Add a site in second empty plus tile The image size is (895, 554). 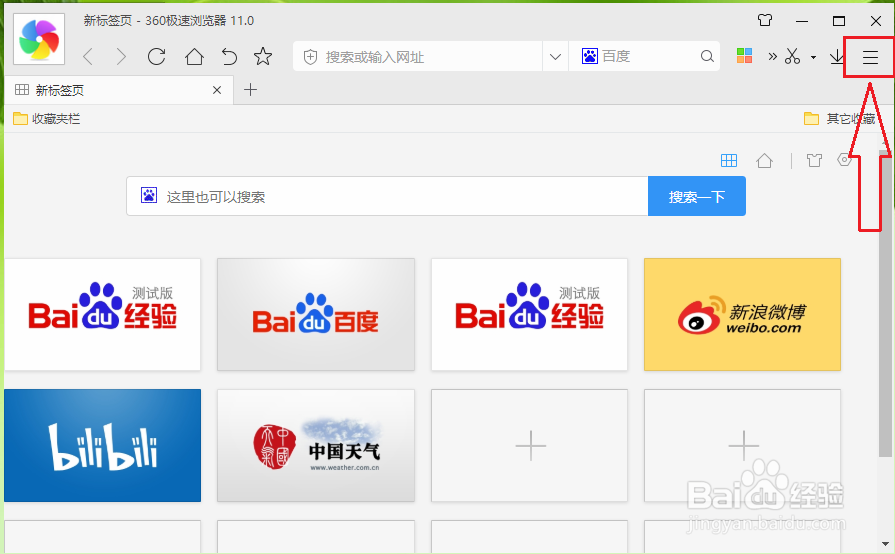click(742, 446)
